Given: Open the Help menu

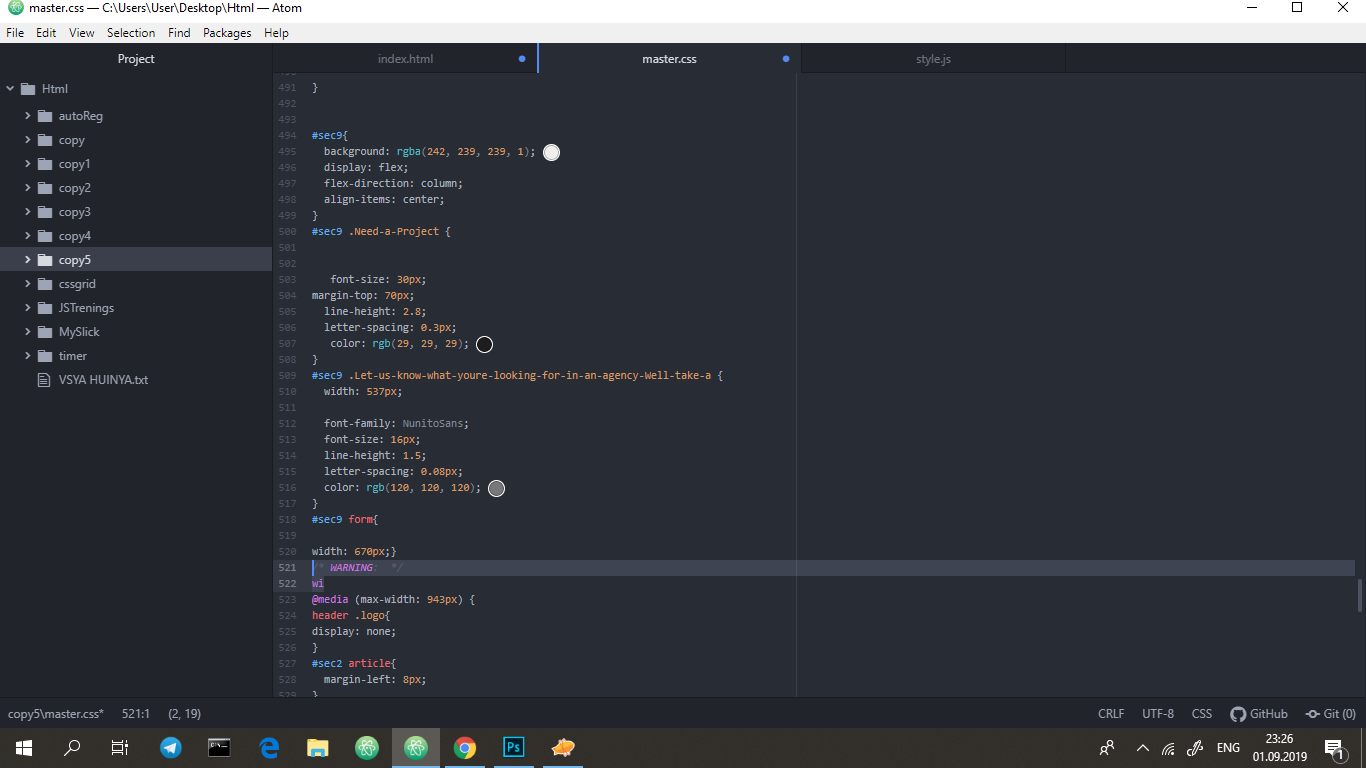Looking at the screenshot, I should 276,33.
